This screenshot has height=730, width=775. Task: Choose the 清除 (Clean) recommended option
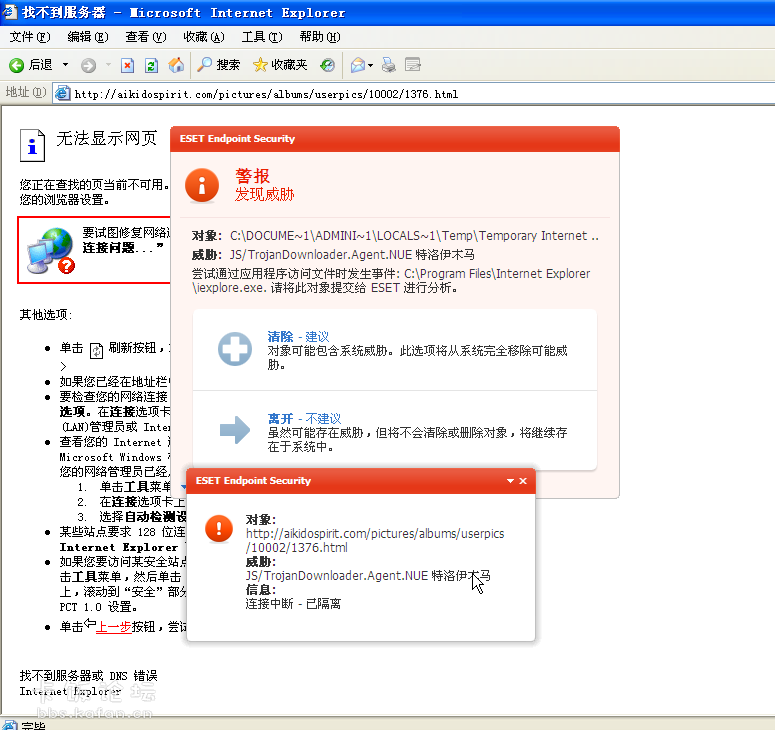pos(280,337)
